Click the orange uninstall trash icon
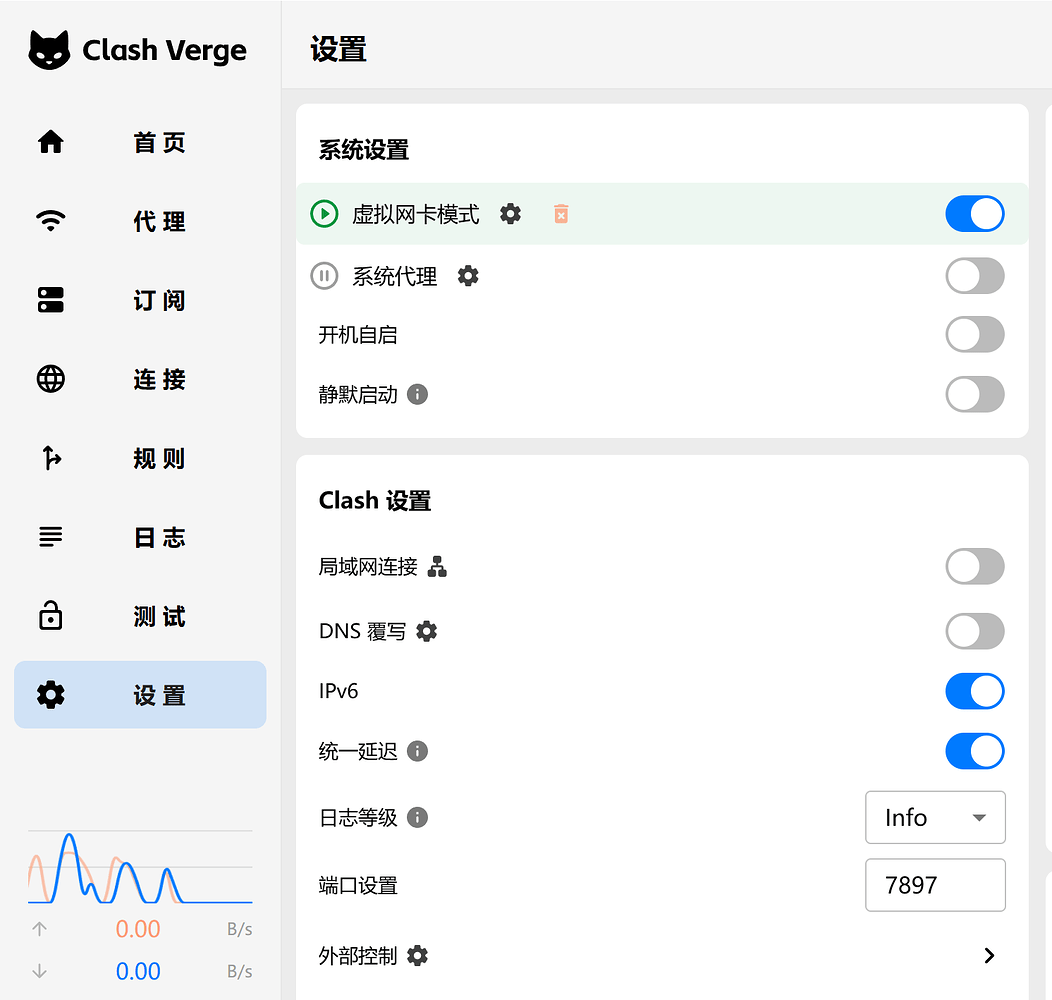The height and width of the screenshot is (1000, 1052). point(561,214)
